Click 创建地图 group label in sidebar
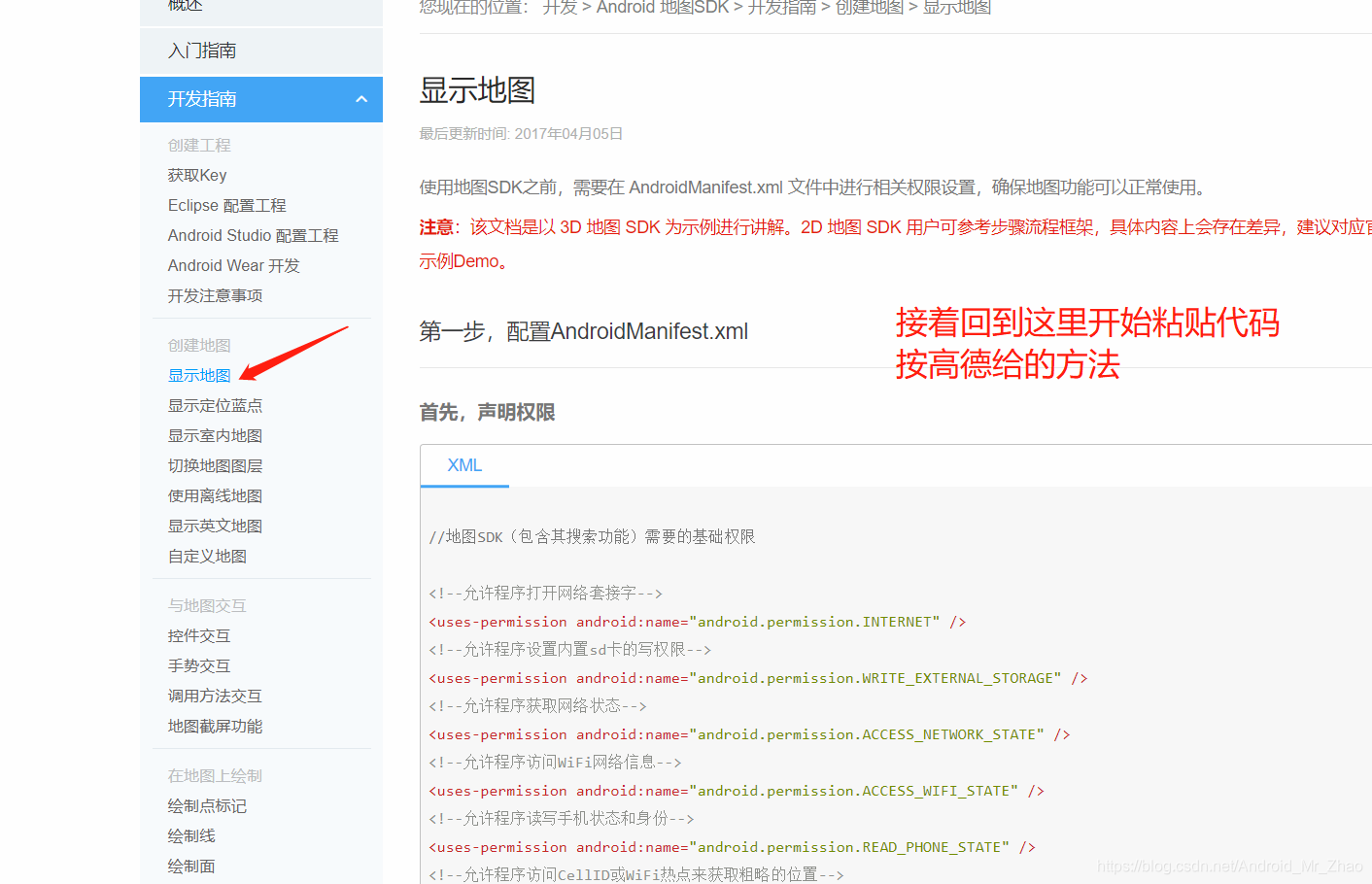This screenshot has width=1372, height=884. click(x=199, y=345)
